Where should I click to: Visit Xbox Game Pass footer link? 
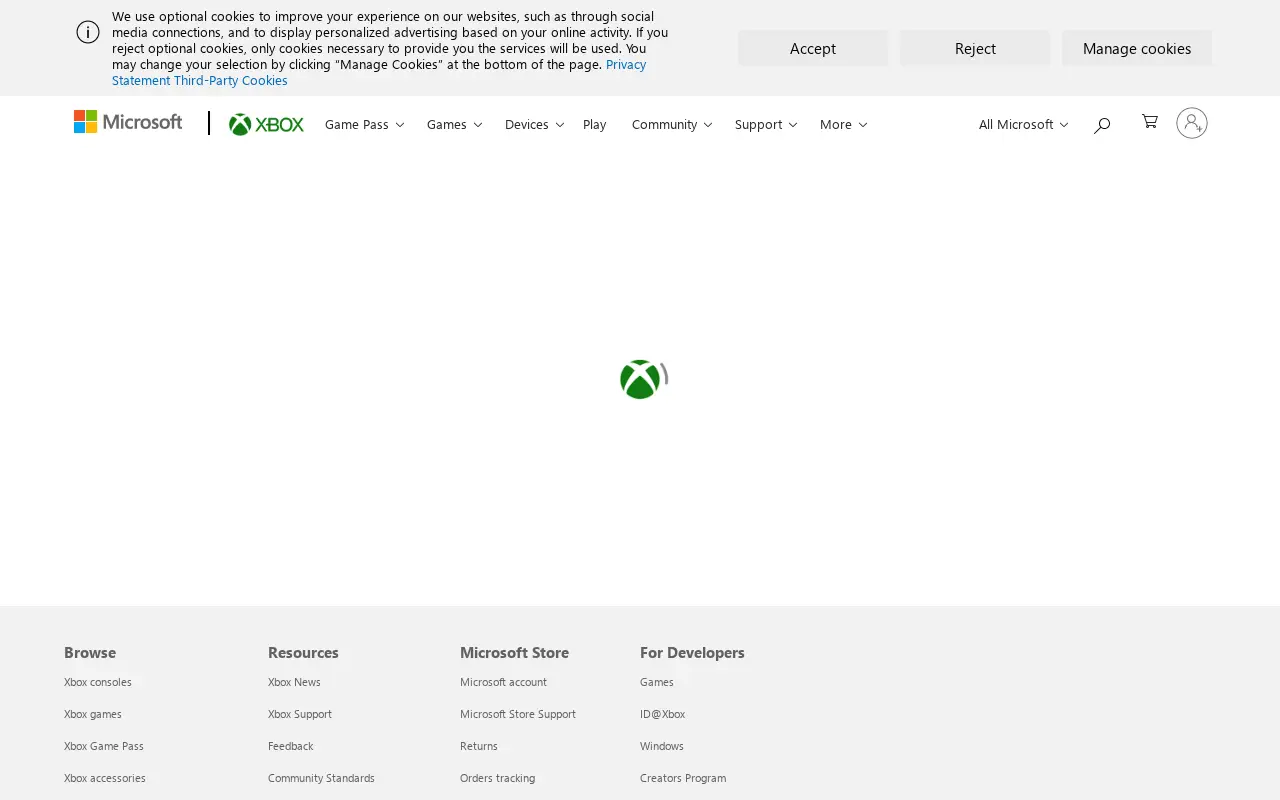point(104,746)
